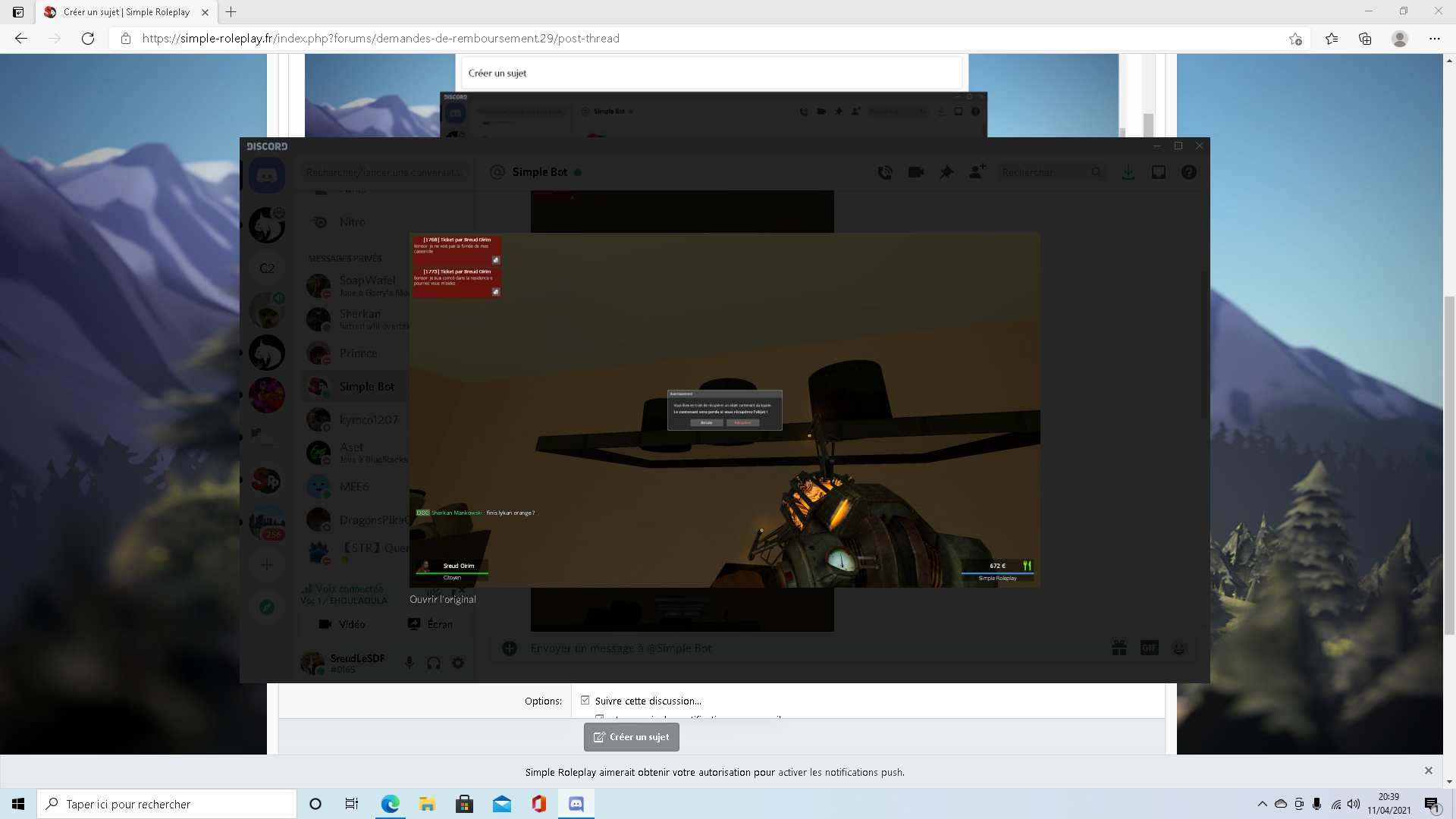Start a video call in Discord
This screenshot has width=1456, height=819.
coord(915,173)
